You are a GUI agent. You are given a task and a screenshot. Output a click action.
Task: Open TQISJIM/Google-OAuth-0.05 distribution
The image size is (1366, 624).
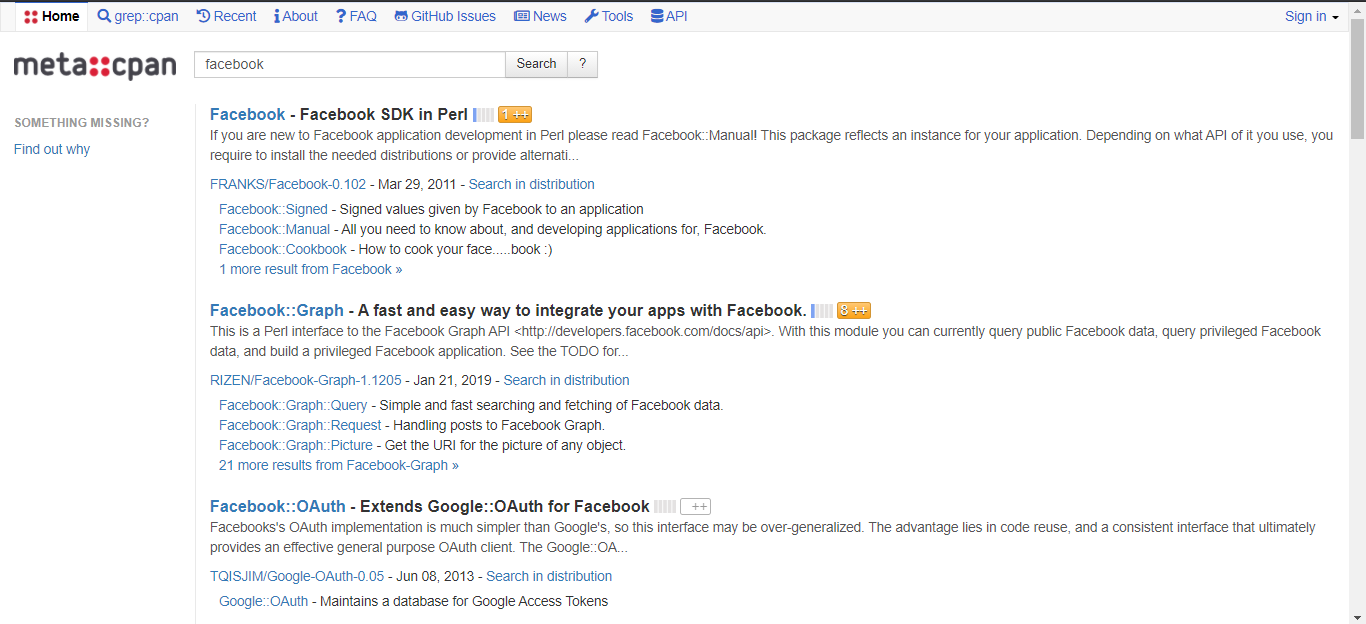pyautogui.click(x=297, y=576)
